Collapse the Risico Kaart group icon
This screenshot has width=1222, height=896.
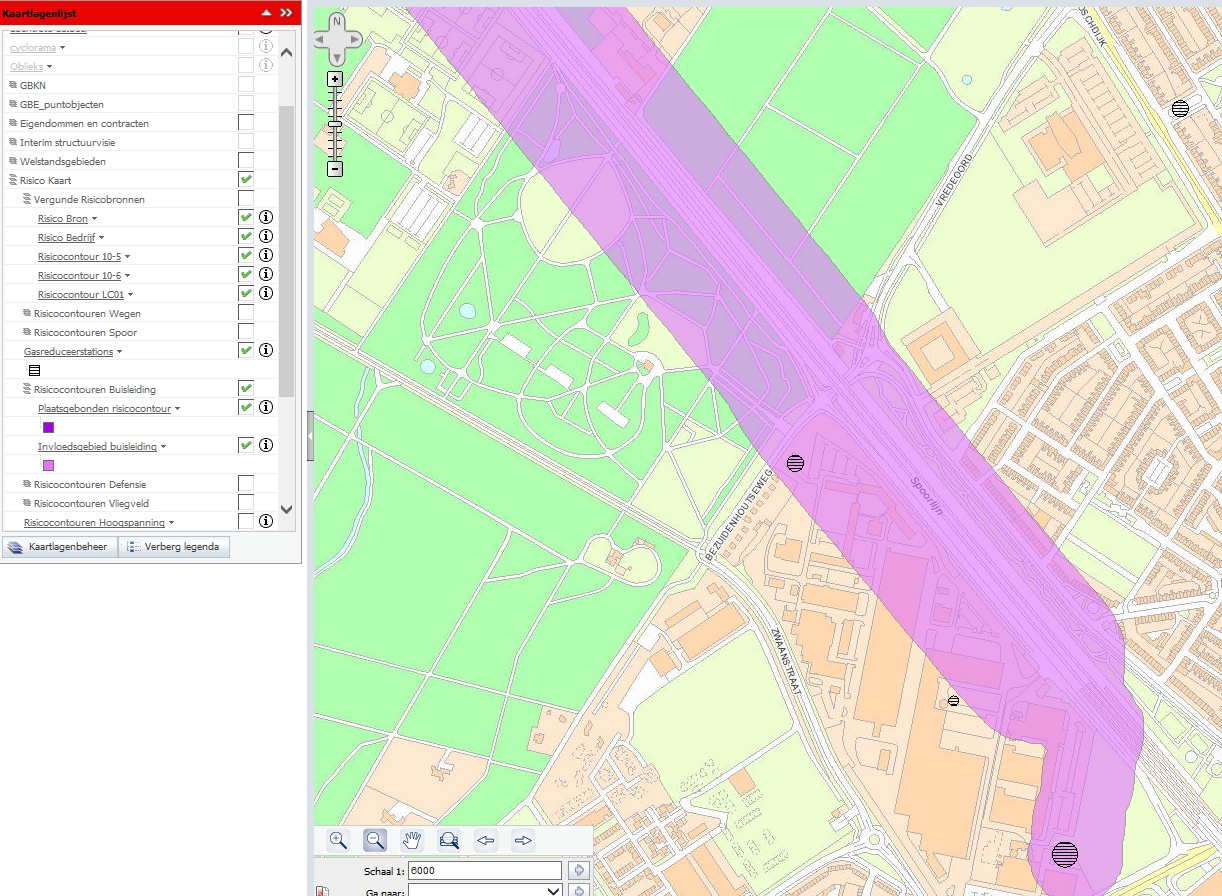(14, 180)
